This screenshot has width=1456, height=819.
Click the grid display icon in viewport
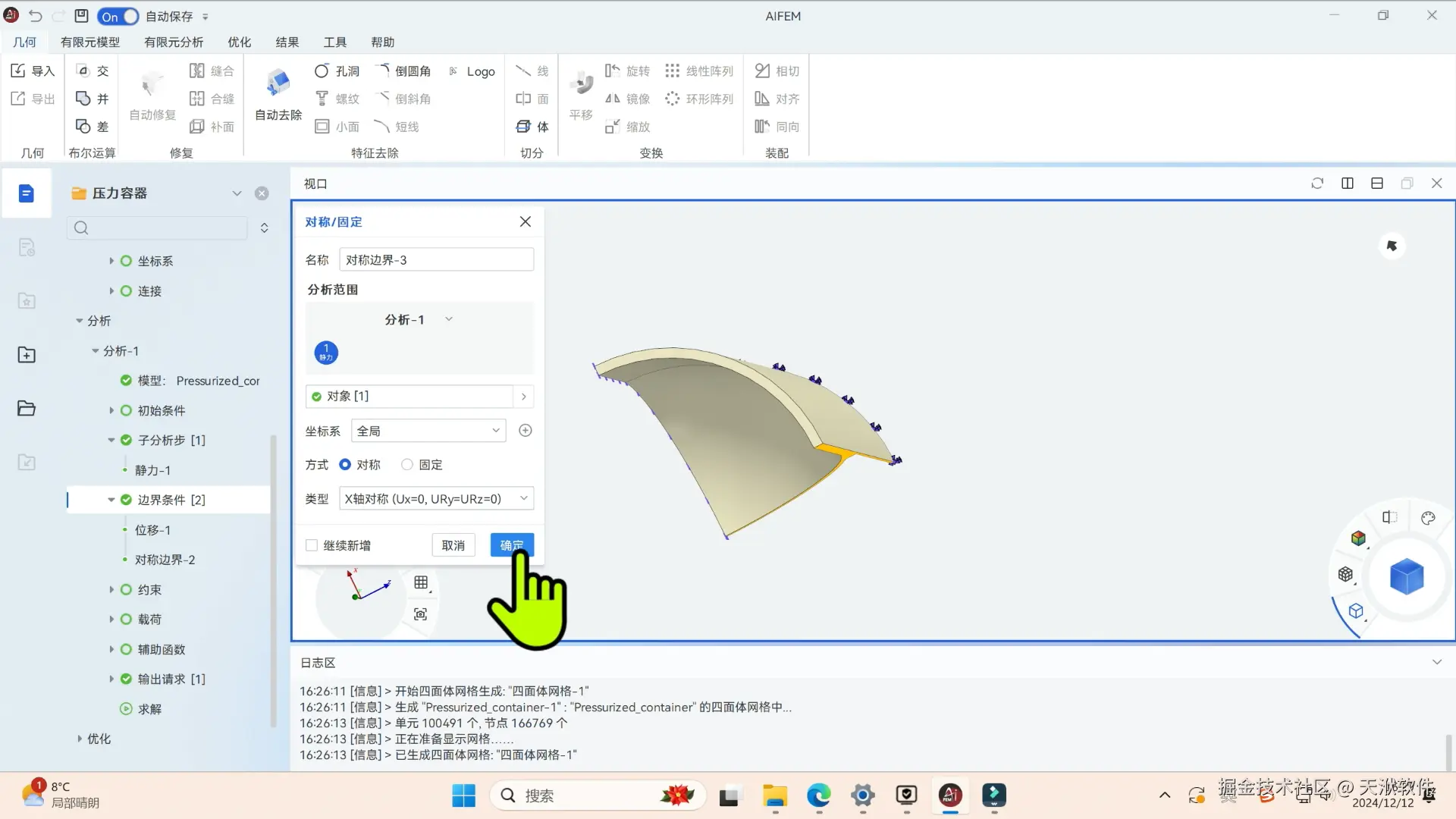(x=421, y=582)
